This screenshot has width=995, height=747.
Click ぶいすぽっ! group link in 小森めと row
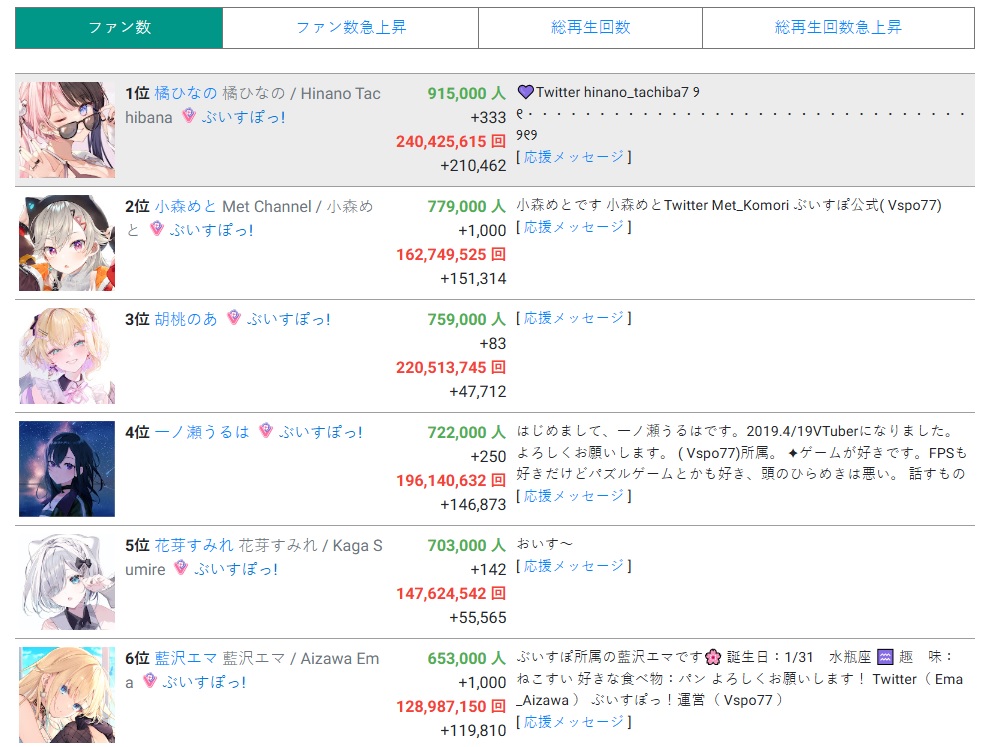point(211,230)
